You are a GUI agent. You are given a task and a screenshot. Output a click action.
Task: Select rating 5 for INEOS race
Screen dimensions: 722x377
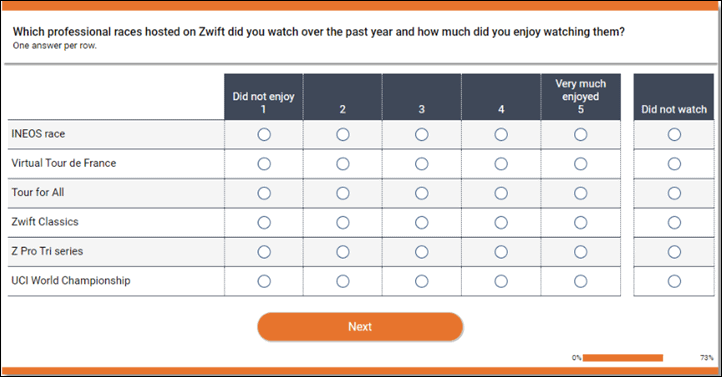point(580,134)
